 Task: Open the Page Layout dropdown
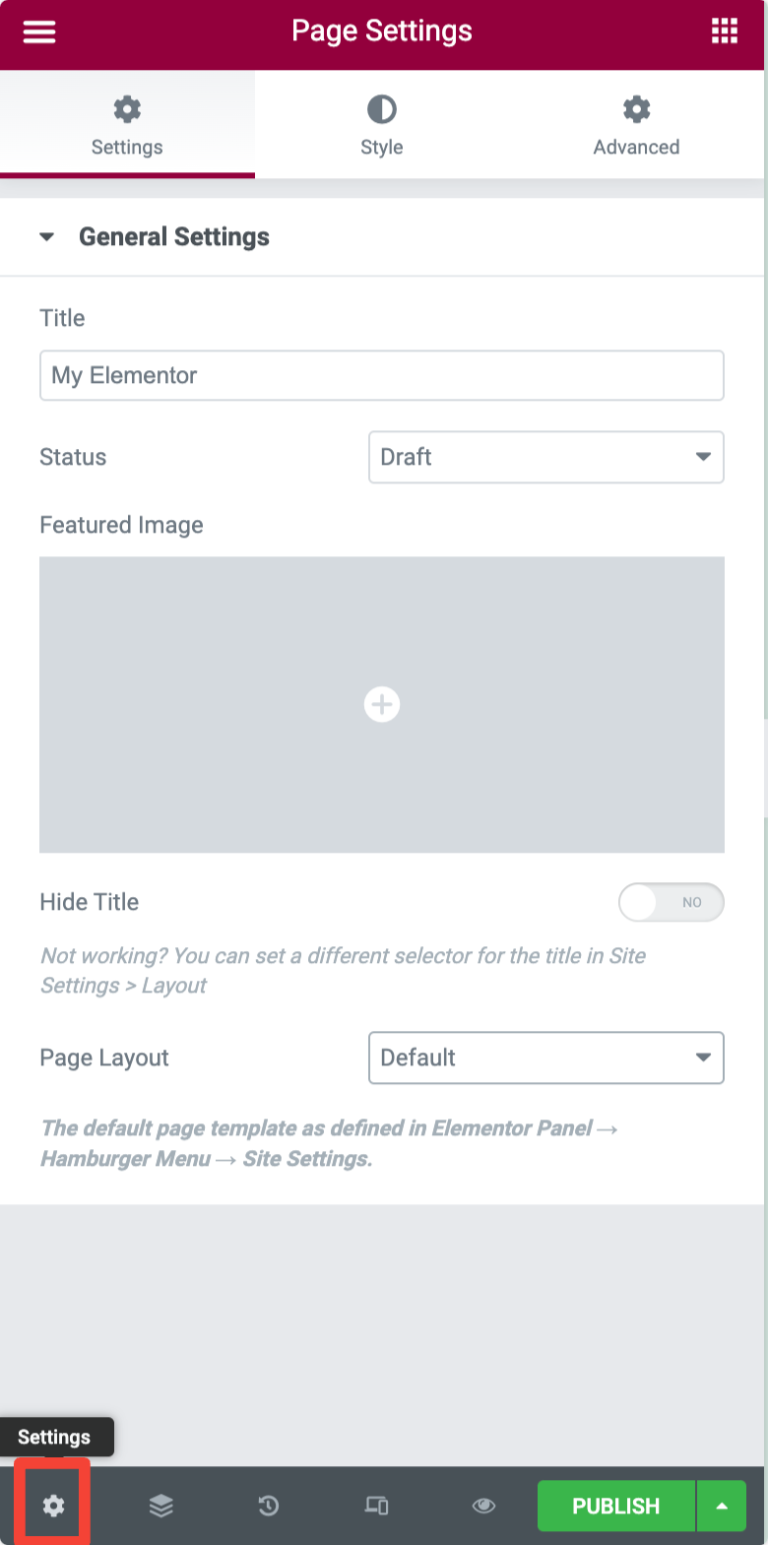(545, 1057)
